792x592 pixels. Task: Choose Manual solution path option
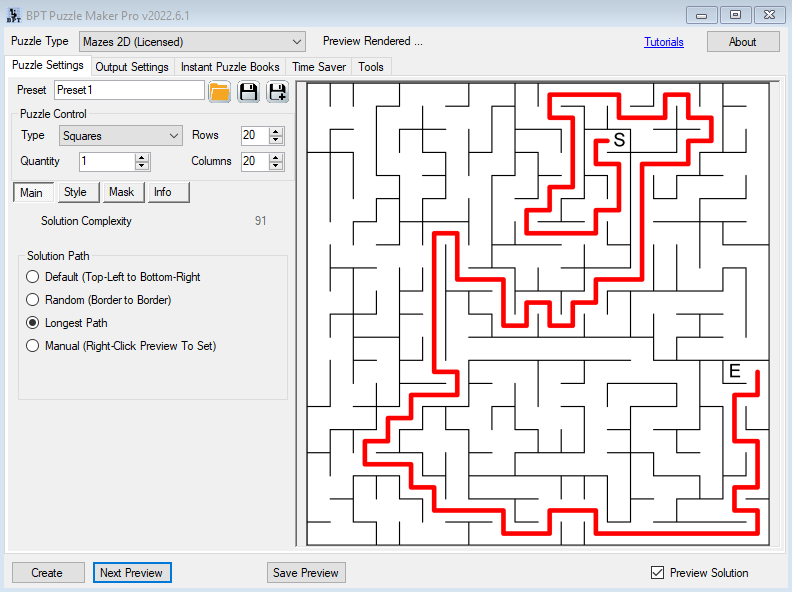click(33, 346)
